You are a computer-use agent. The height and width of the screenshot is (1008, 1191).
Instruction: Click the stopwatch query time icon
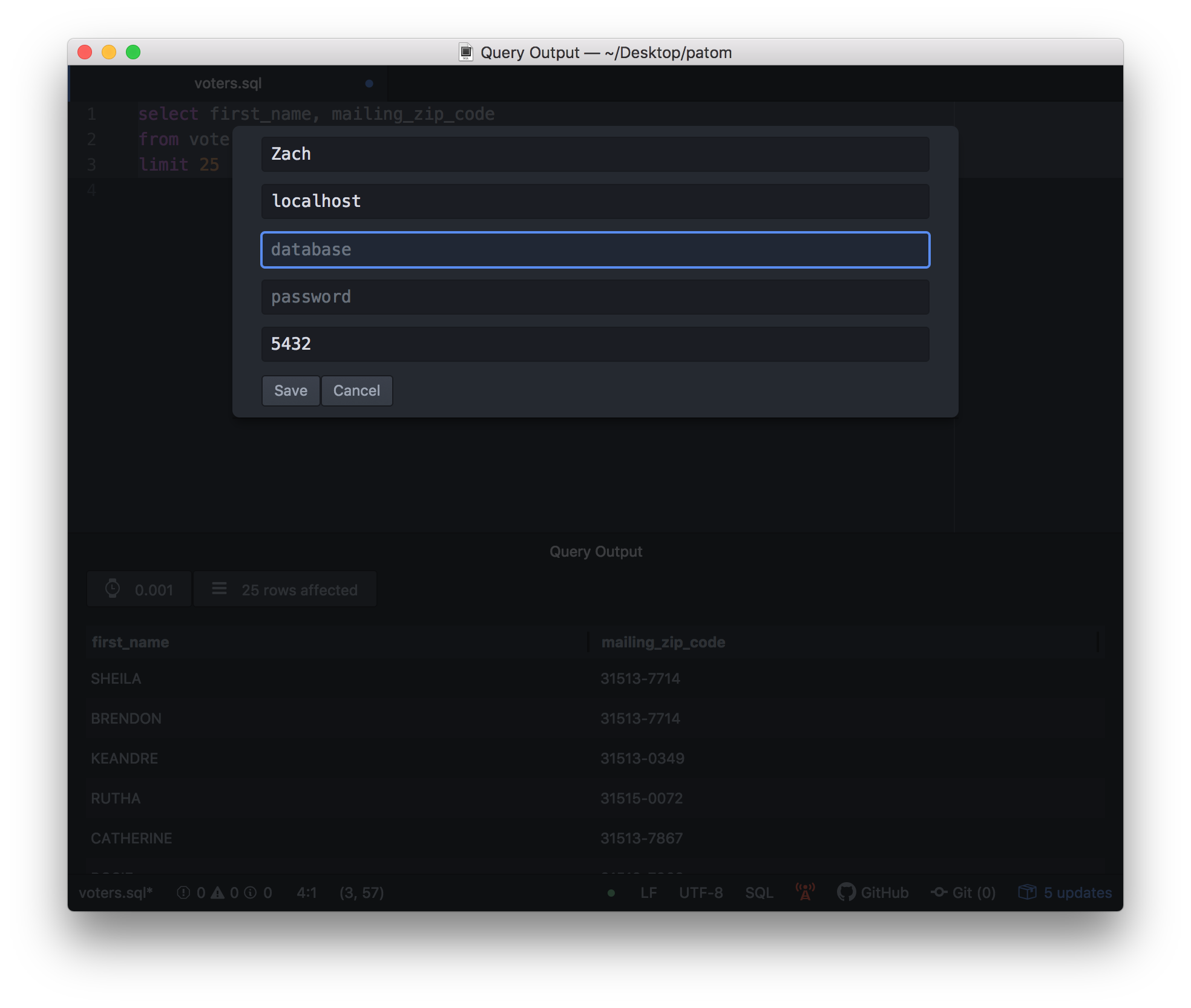pyautogui.click(x=113, y=589)
